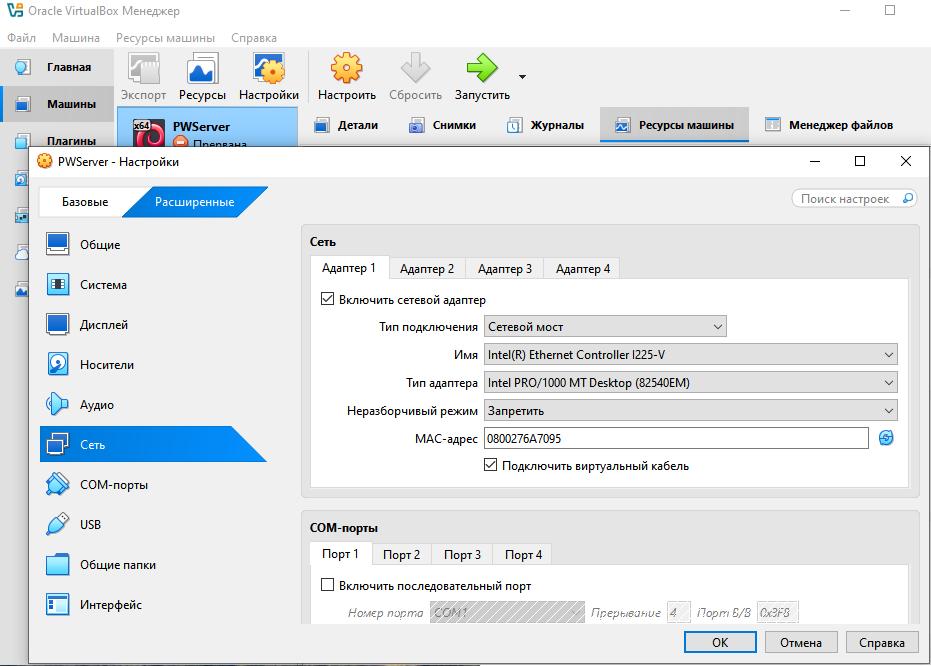Regenerate MAC address with refresh icon
The width and height of the screenshot is (931, 666).
pyautogui.click(x=885, y=438)
